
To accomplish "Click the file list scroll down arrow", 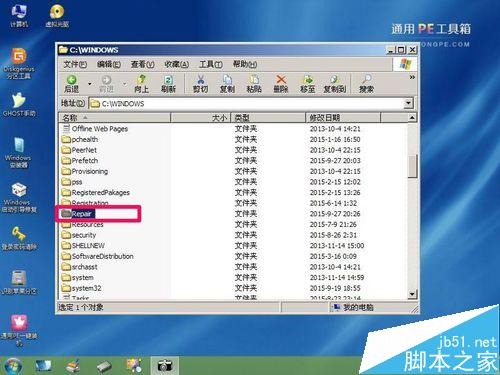I will (412, 294).
